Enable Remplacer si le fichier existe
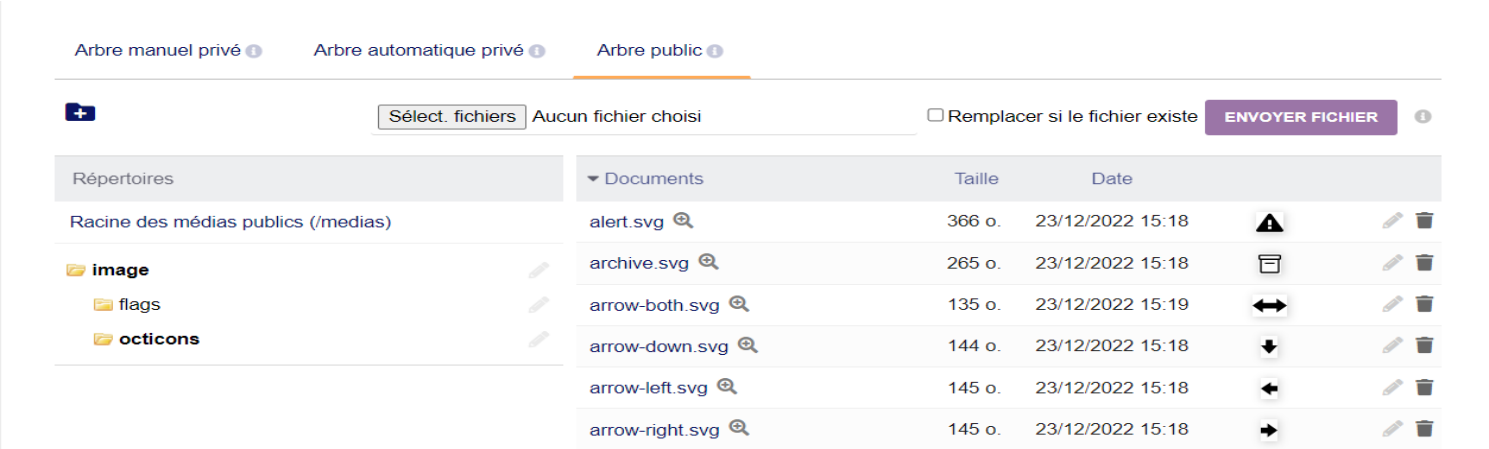1489x449 pixels. (x=935, y=116)
